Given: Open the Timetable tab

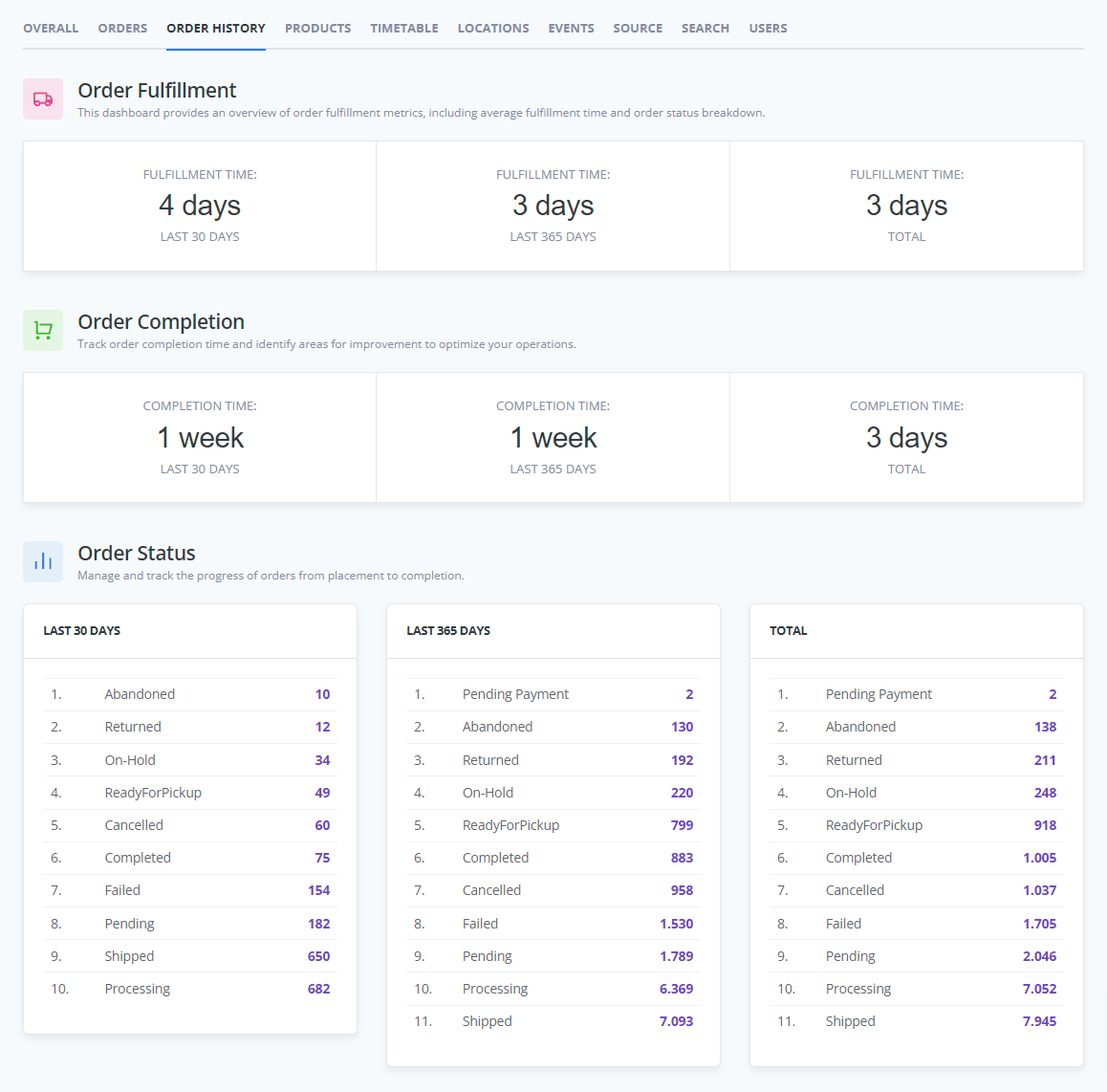Looking at the screenshot, I should click(404, 29).
